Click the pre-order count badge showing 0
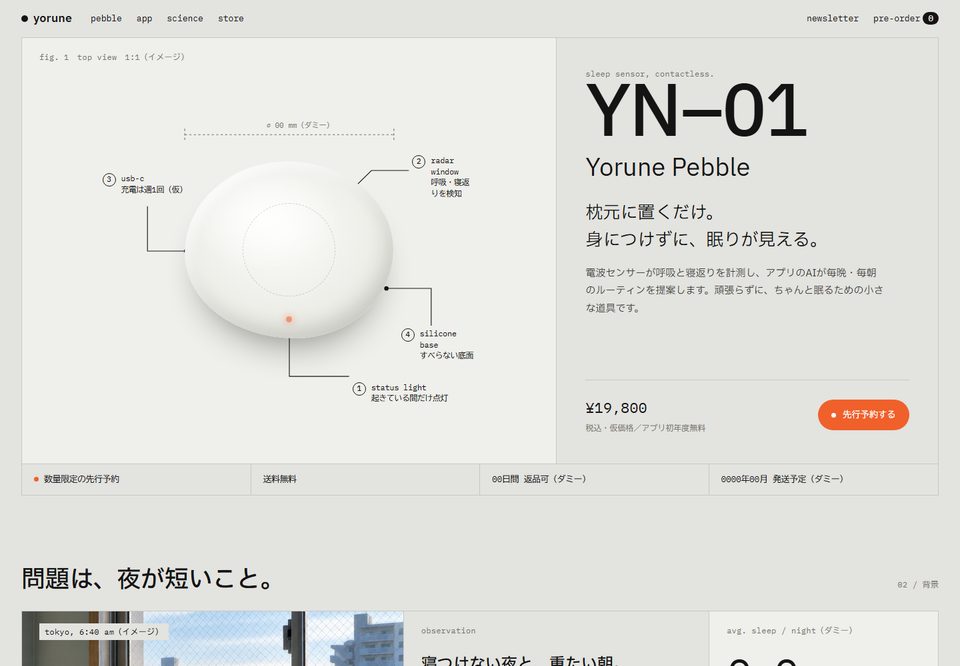The height and width of the screenshot is (666, 960). click(x=931, y=18)
